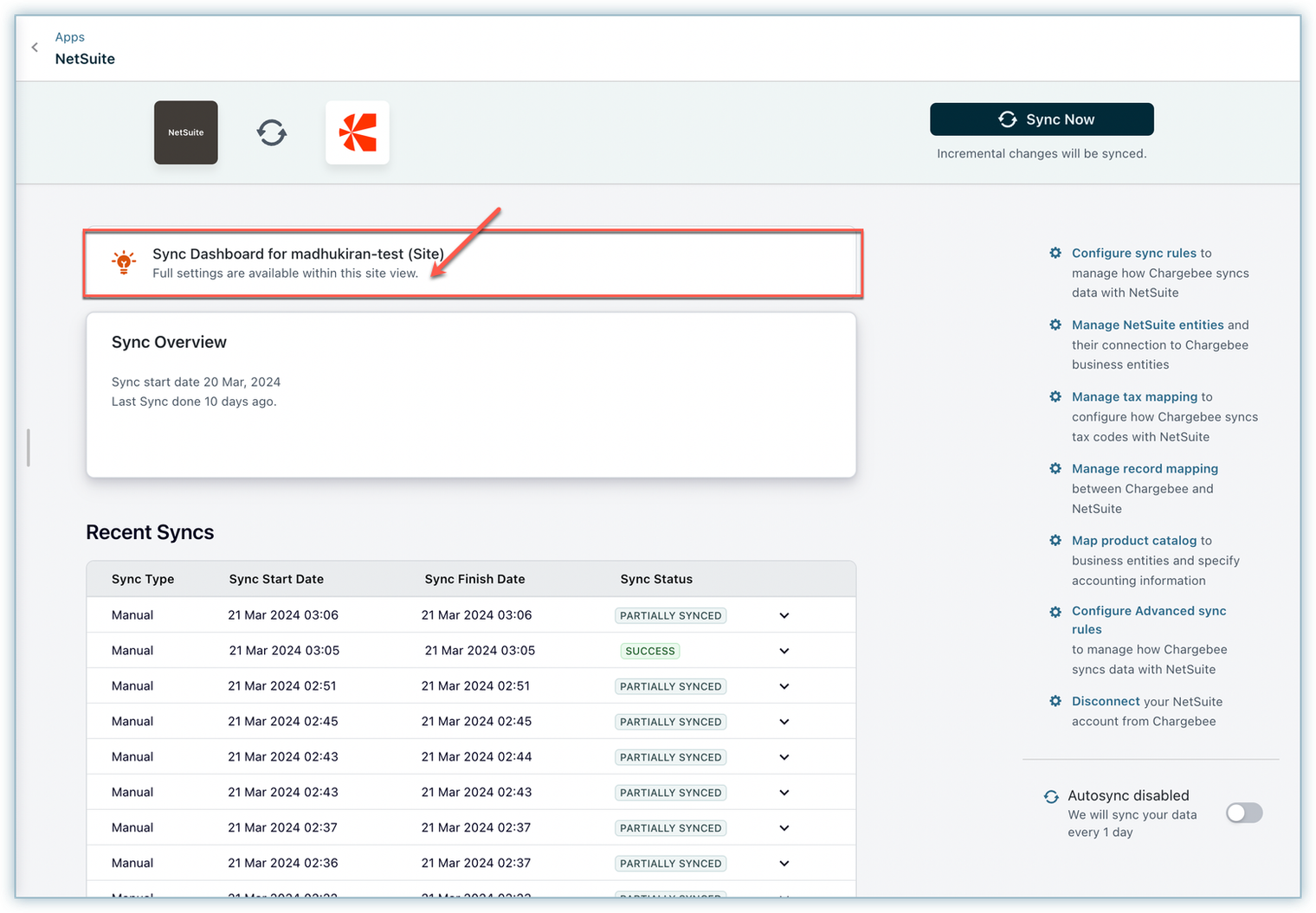Click gear icon next to Configure sync rules
This screenshot has width=1316, height=913.
pos(1055,253)
